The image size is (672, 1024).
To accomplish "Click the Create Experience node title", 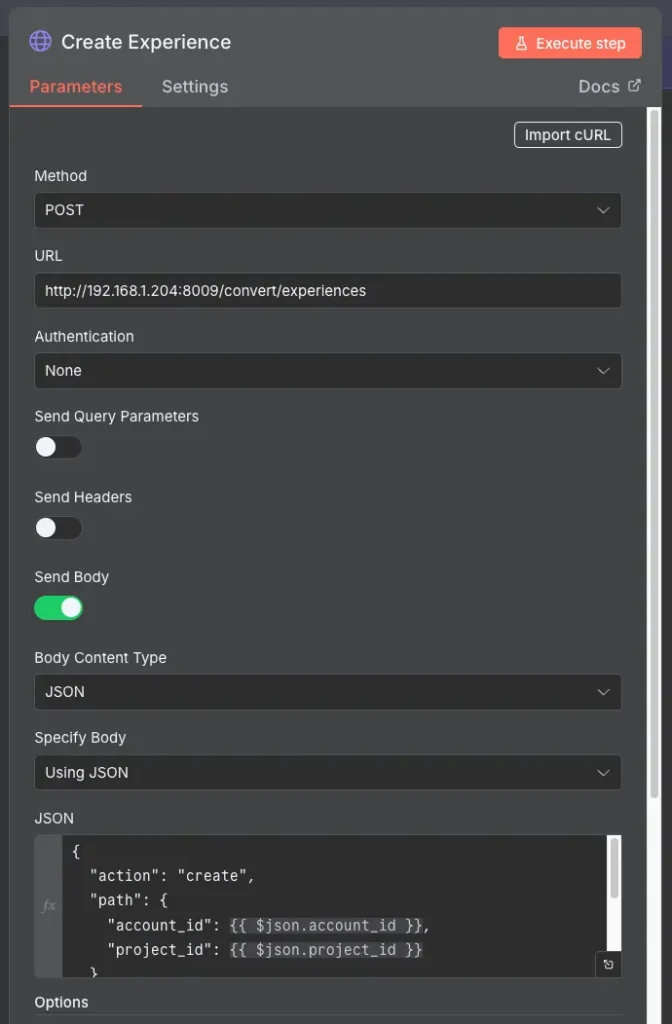I will [x=146, y=42].
